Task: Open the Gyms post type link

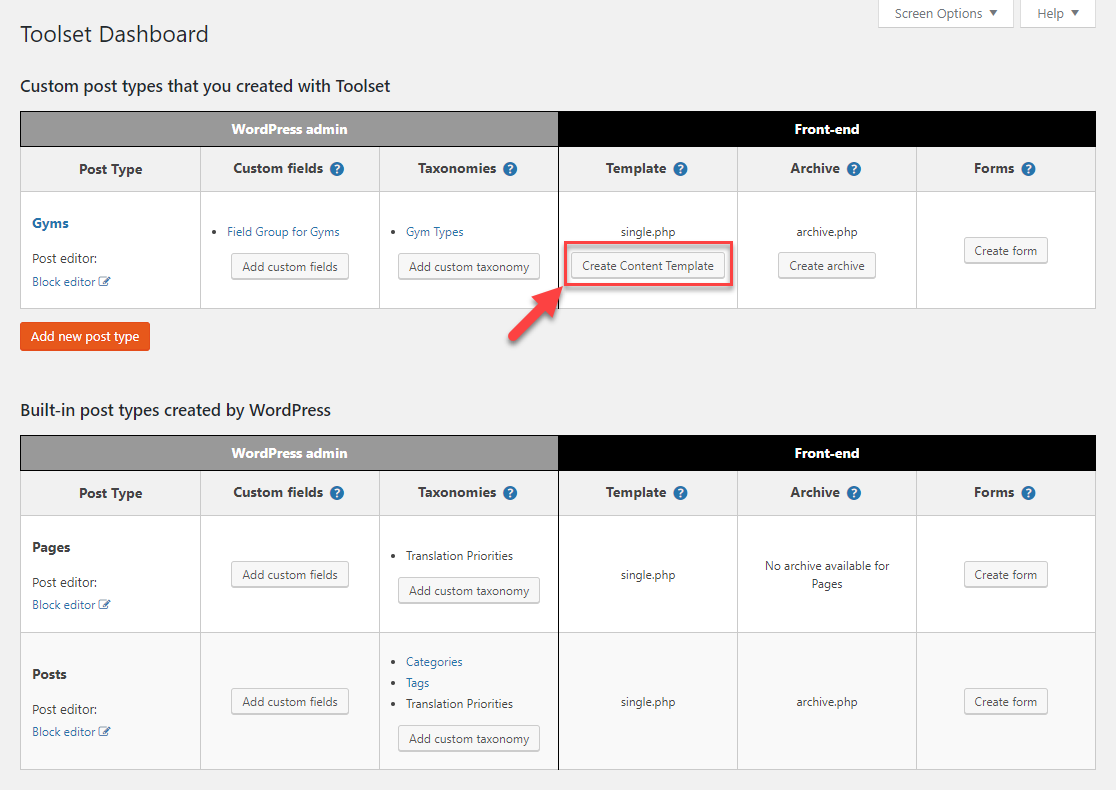Action: [51, 223]
